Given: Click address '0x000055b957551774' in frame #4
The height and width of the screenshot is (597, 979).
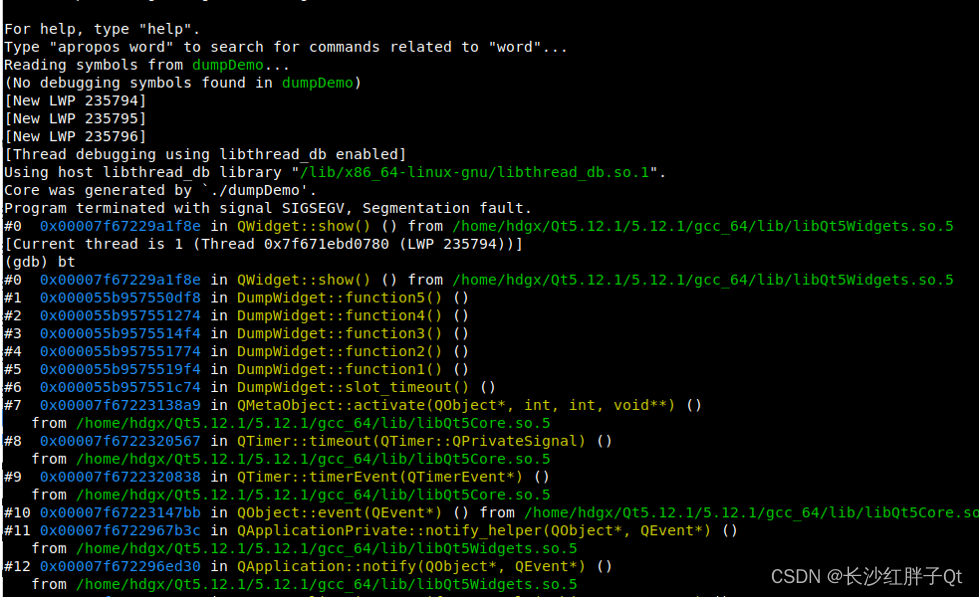Looking at the screenshot, I should click(121, 352).
